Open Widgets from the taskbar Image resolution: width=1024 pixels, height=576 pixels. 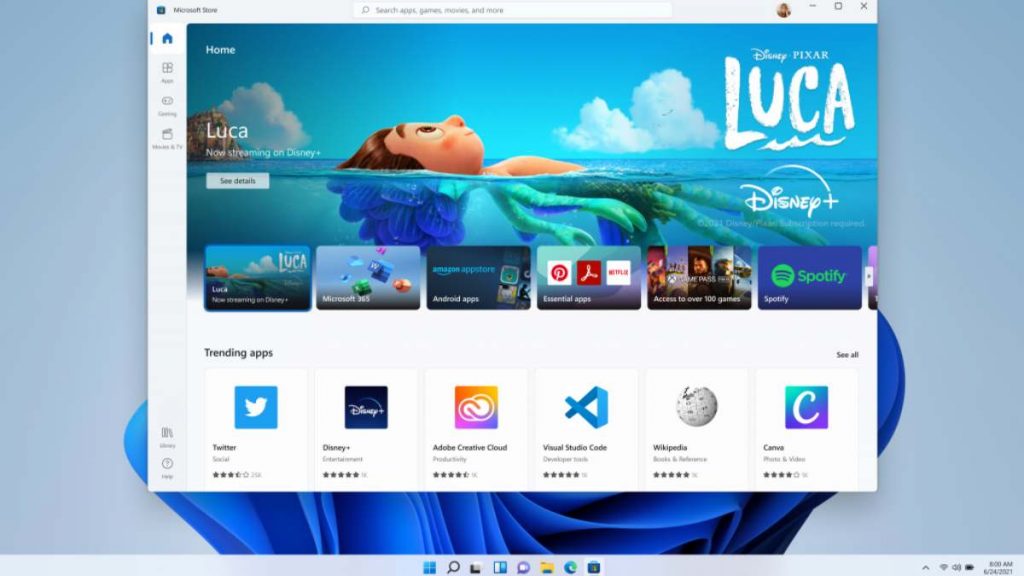[500, 567]
